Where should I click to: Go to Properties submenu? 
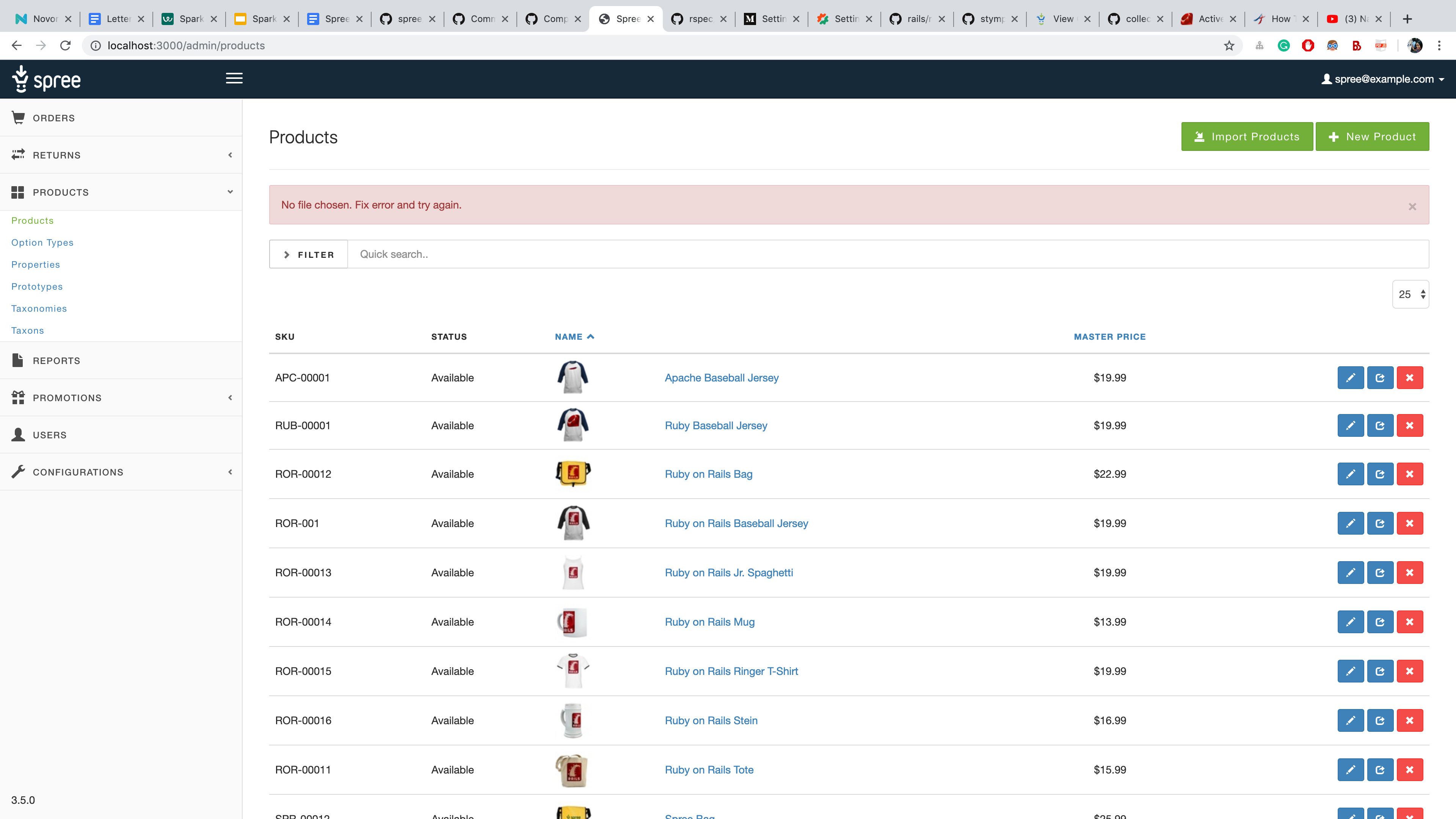click(x=36, y=265)
